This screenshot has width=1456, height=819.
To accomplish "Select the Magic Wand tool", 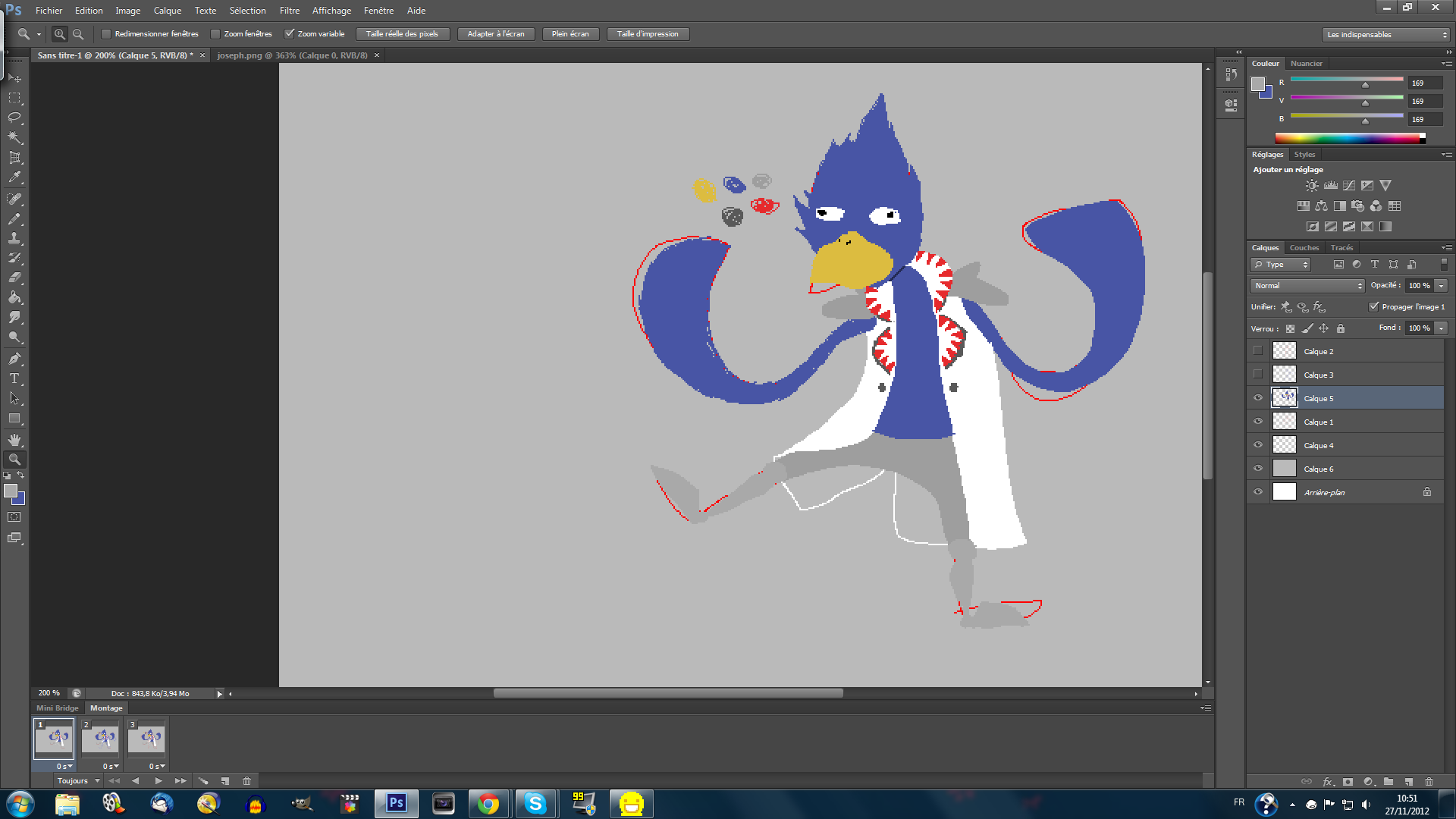I will (14, 137).
